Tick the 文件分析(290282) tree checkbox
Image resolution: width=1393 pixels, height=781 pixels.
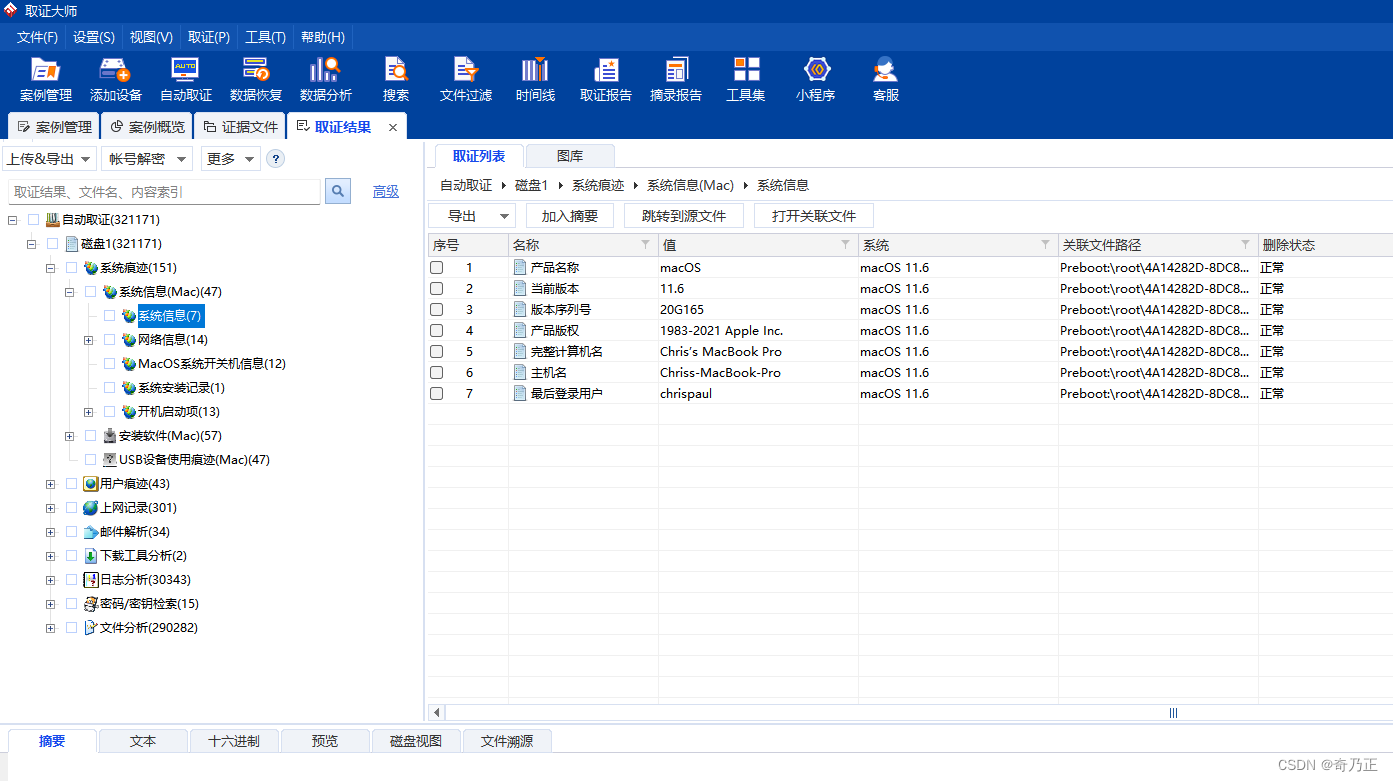[71, 628]
